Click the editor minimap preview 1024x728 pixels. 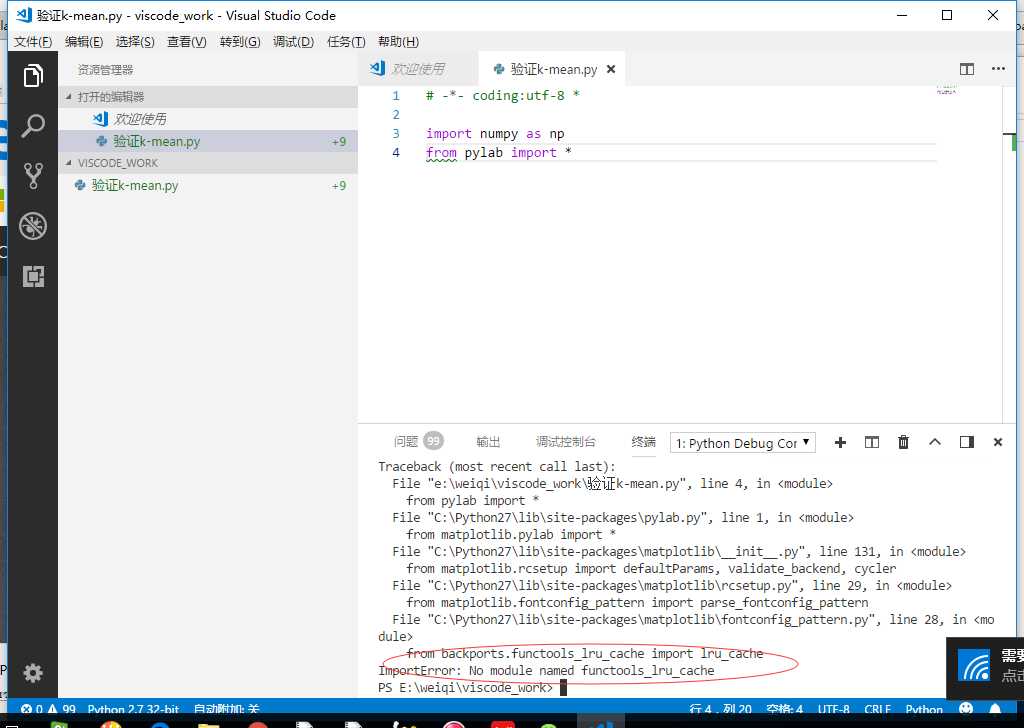click(x=946, y=89)
